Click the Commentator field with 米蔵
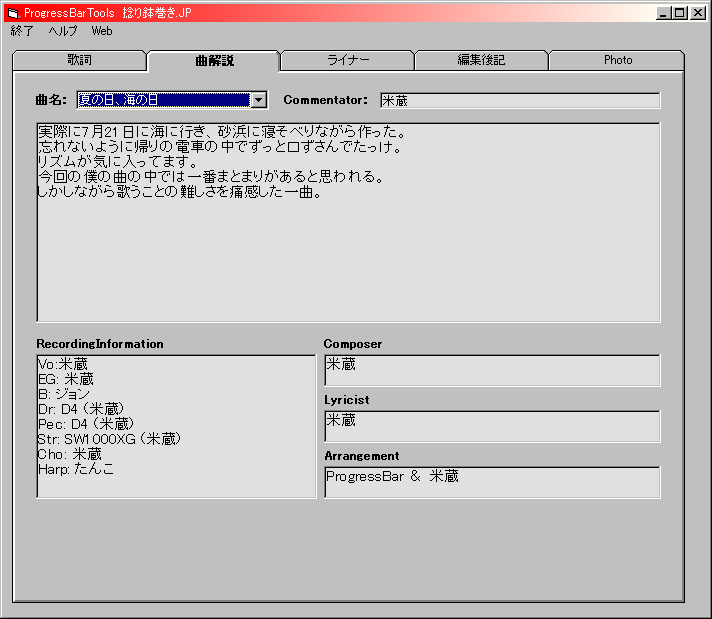The width and height of the screenshot is (712, 619). [520, 100]
